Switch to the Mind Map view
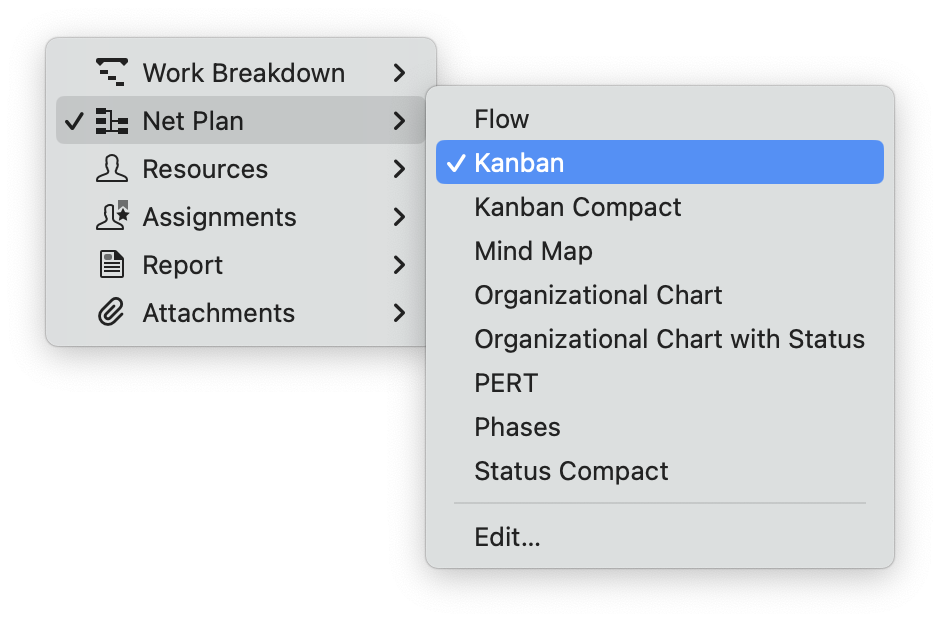Screen dimensions: 940x622 [534, 250]
